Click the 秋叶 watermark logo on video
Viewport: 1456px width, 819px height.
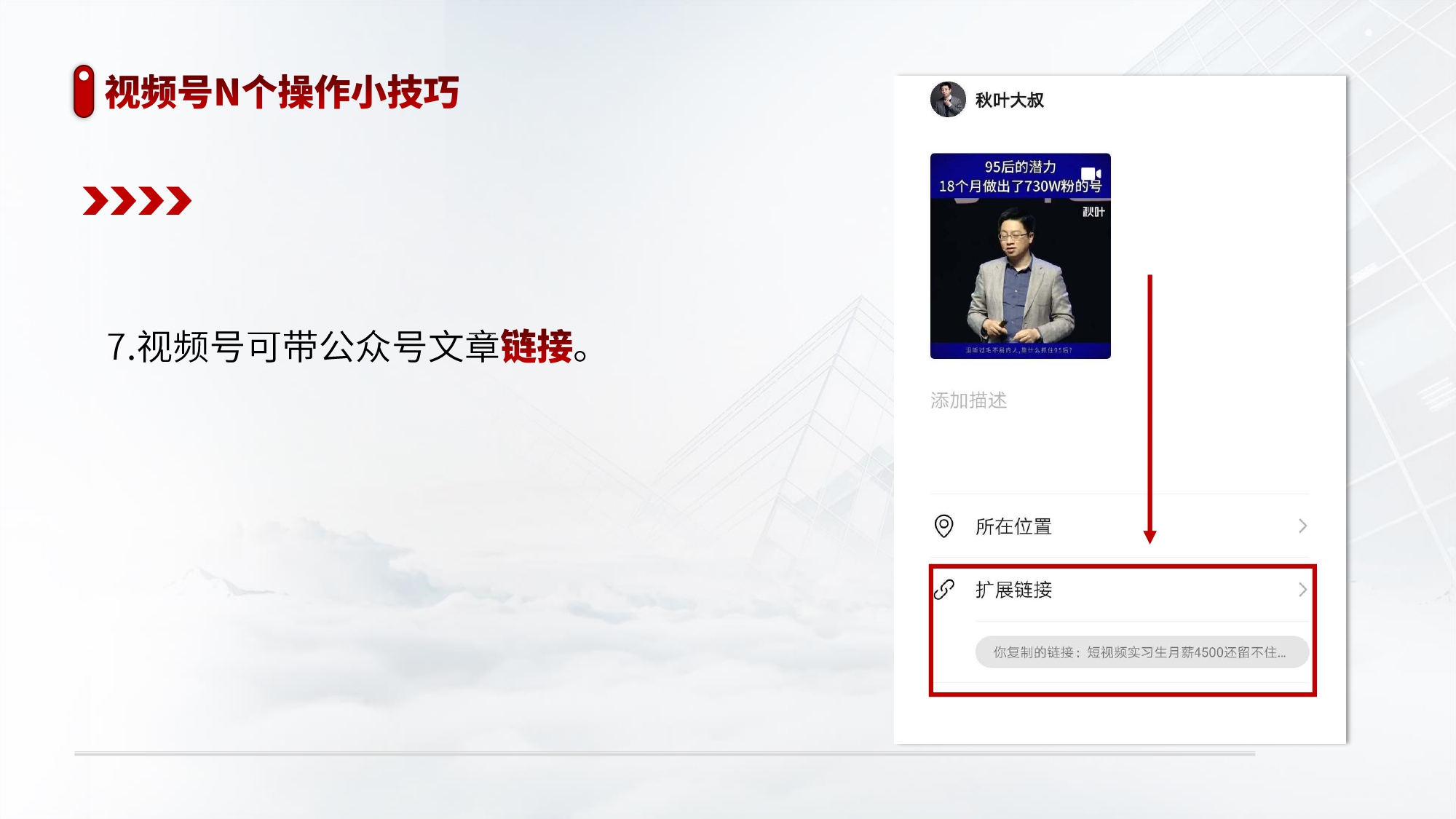[x=1093, y=212]
